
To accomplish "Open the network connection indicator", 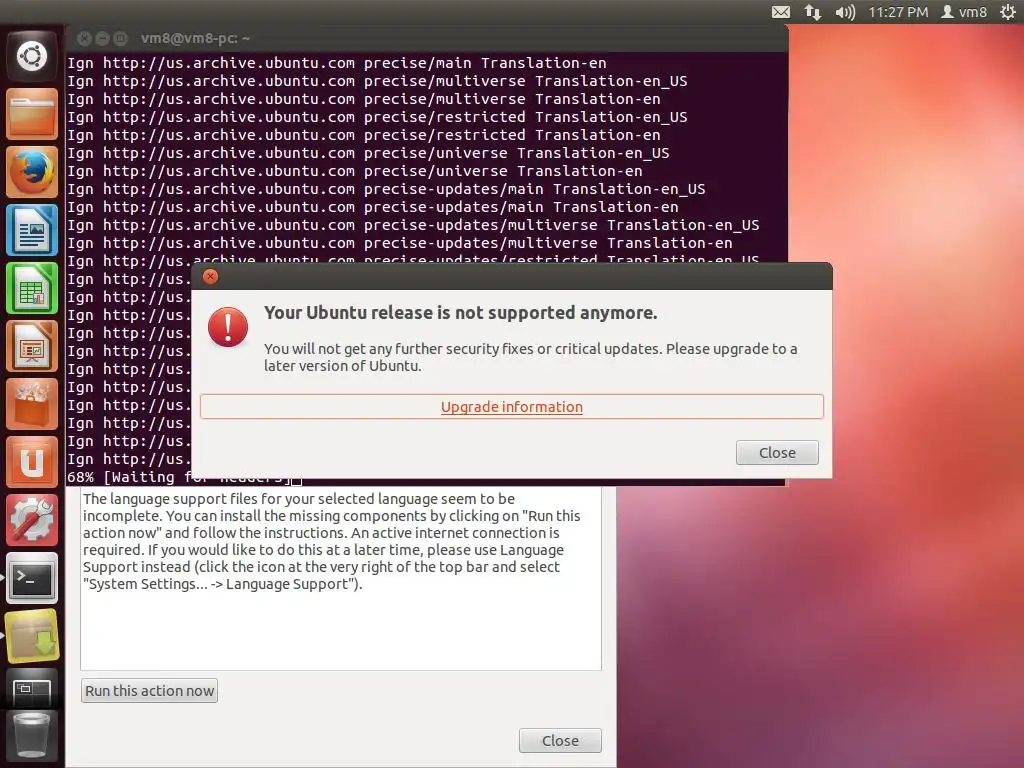I will click(x=812, y=12).
